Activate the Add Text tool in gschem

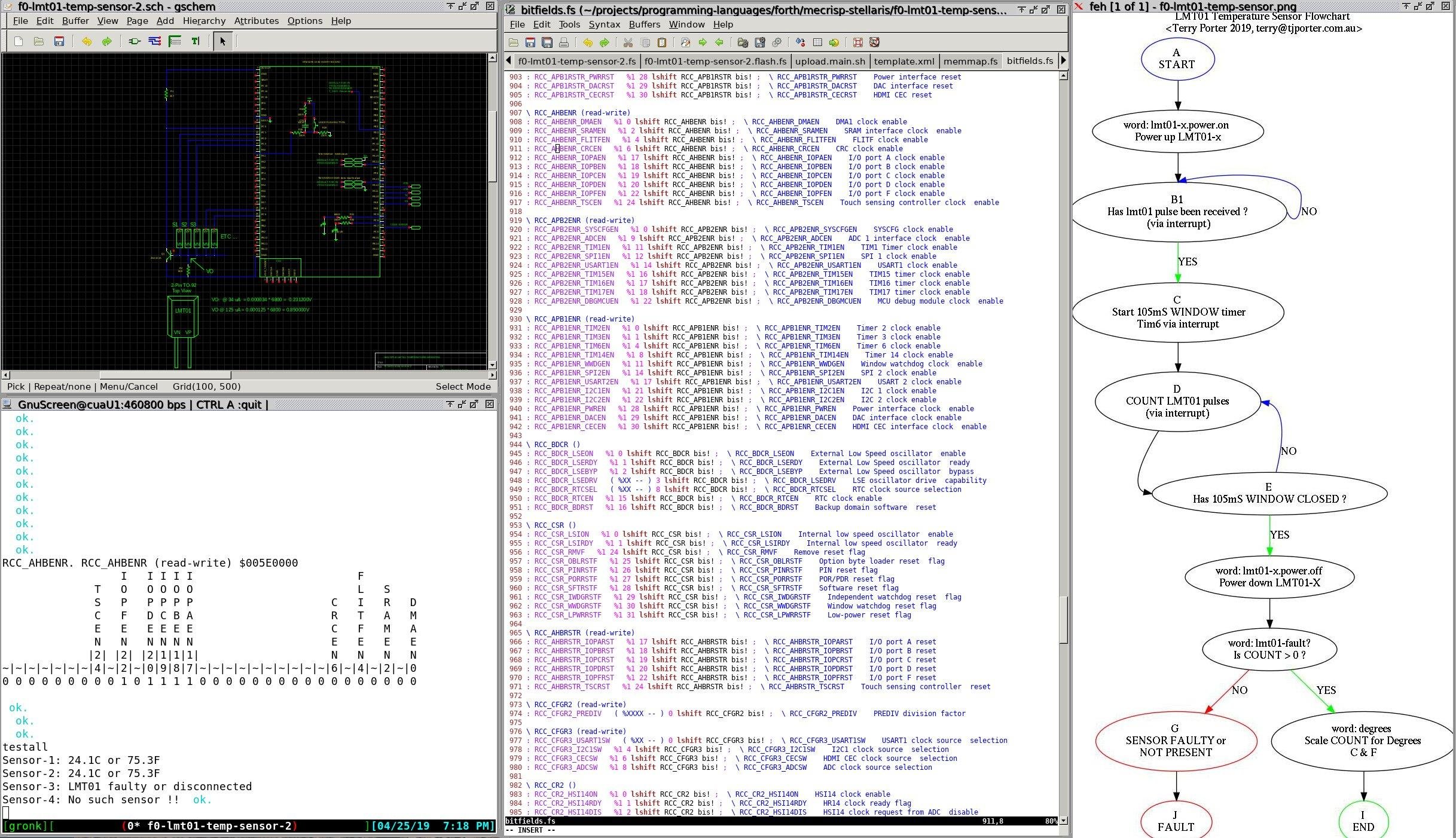click(195, 41)
